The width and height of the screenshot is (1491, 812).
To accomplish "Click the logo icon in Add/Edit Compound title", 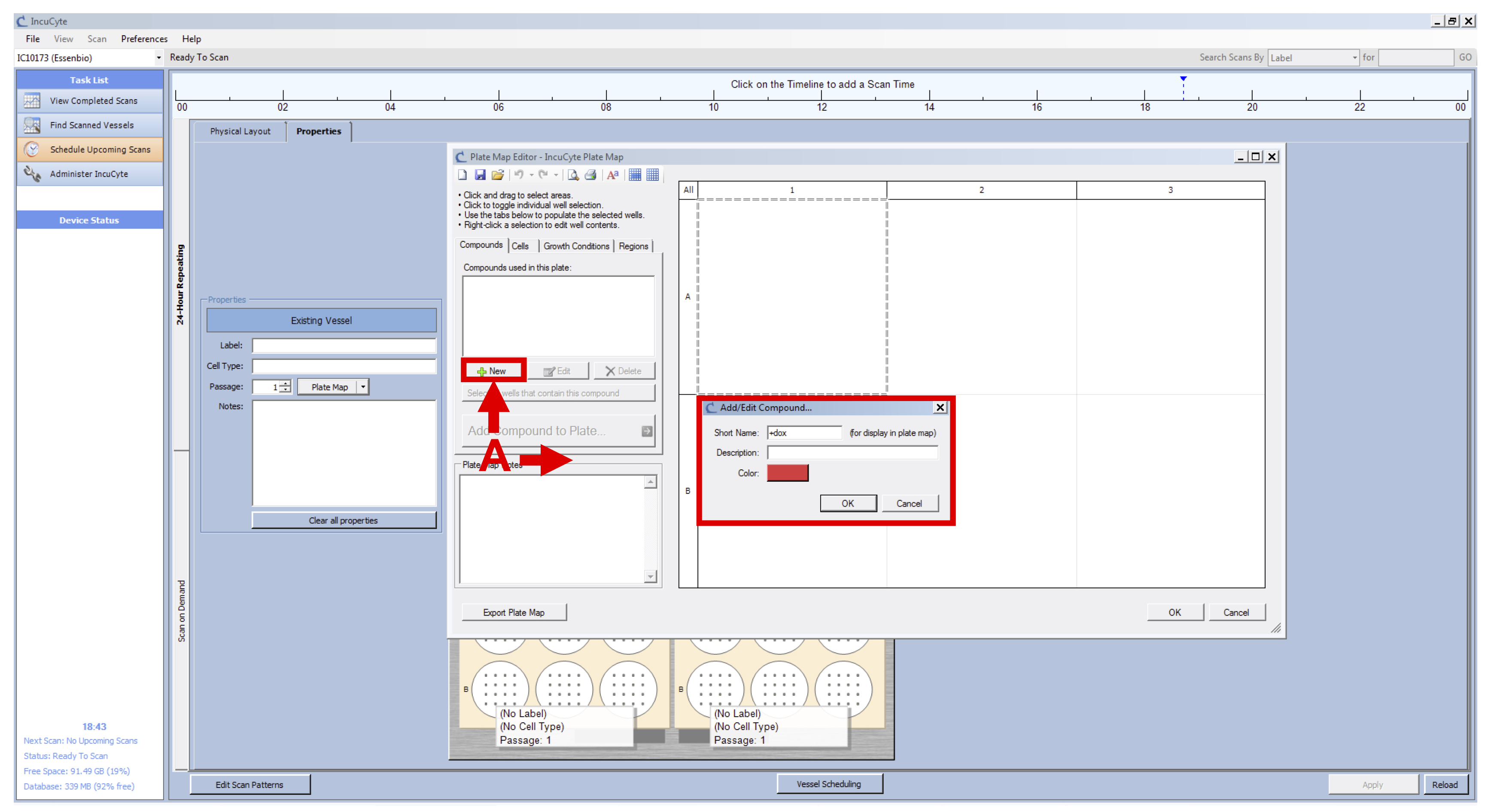I will (x=711, y=408).
